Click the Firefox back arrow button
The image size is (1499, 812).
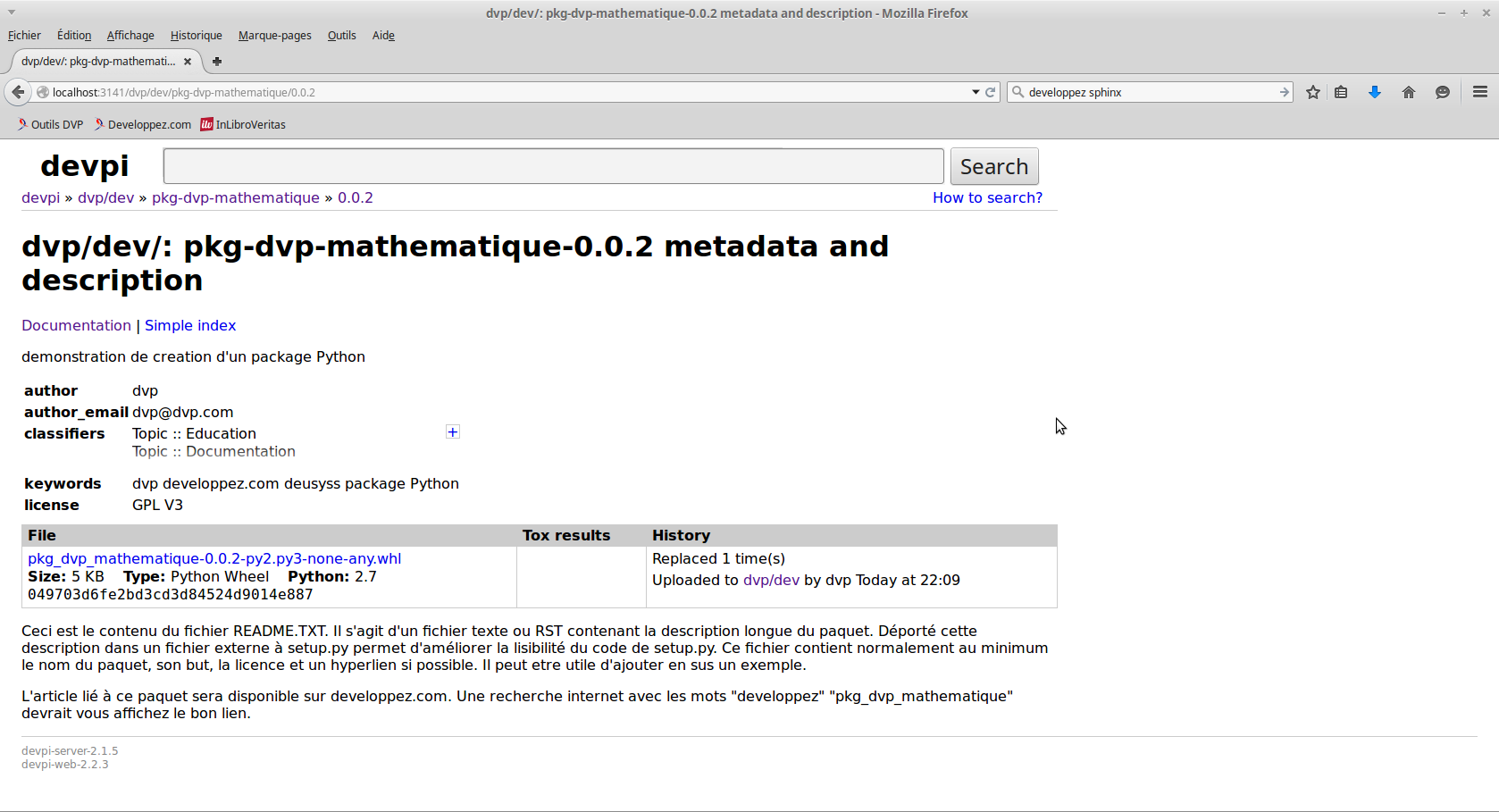click(18, 92)
